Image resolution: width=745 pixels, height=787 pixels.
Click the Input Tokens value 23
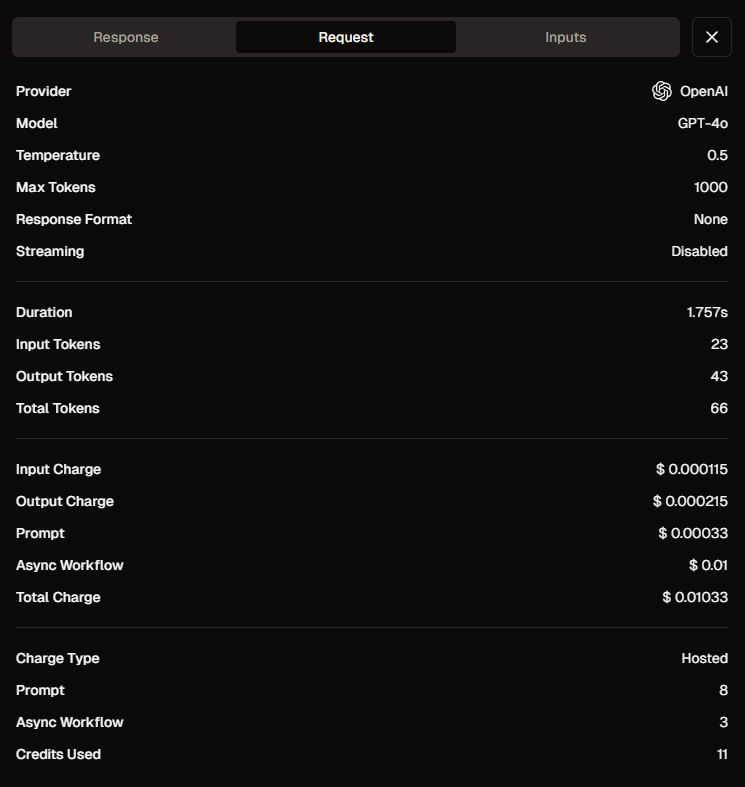(x=719, y=344)
